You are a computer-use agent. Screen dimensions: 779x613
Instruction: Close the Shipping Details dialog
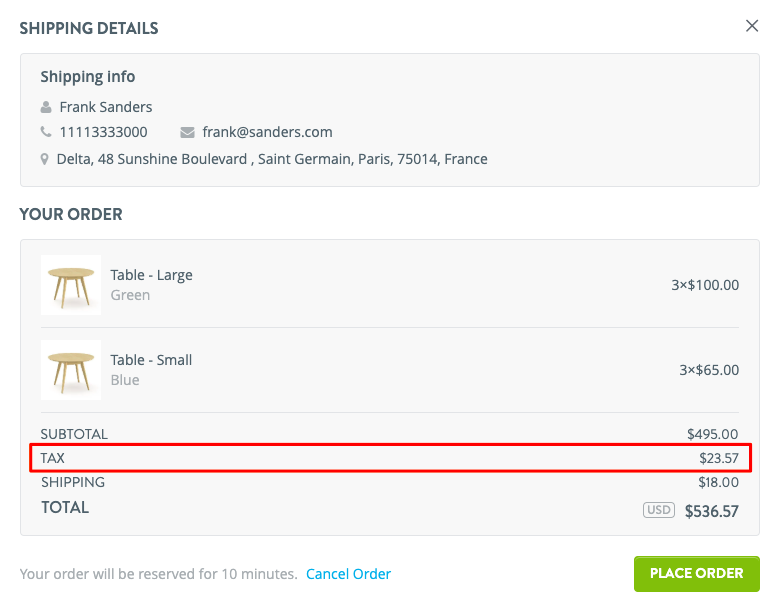752,26
